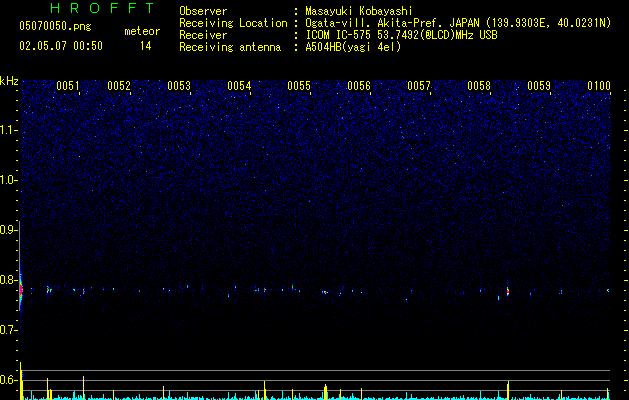Click the Receiver field label
The width and height of the screenshot is (629, 400).
coord(203,35)
